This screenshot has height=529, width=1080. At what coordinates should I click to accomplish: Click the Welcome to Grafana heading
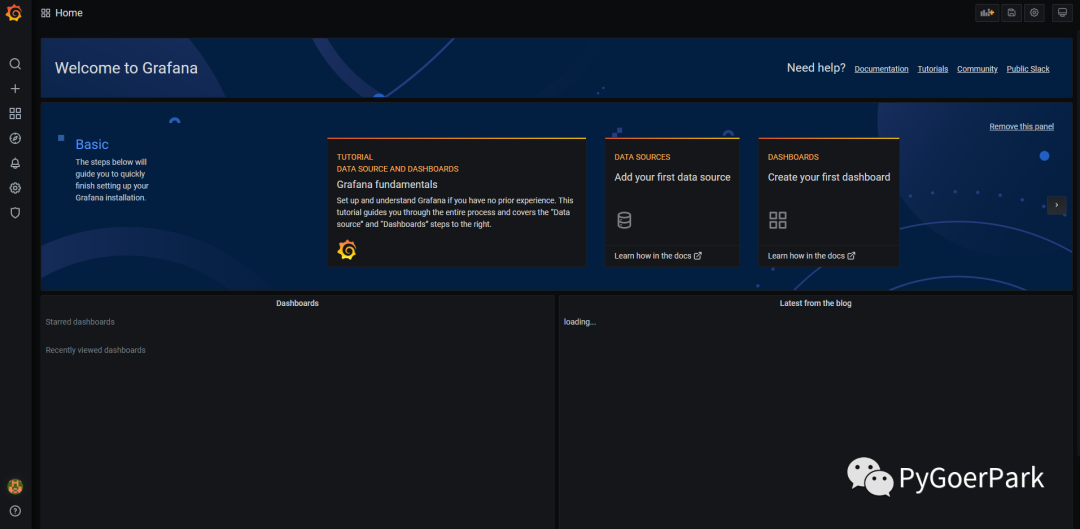pyautogui.click(x=126, y=68)
